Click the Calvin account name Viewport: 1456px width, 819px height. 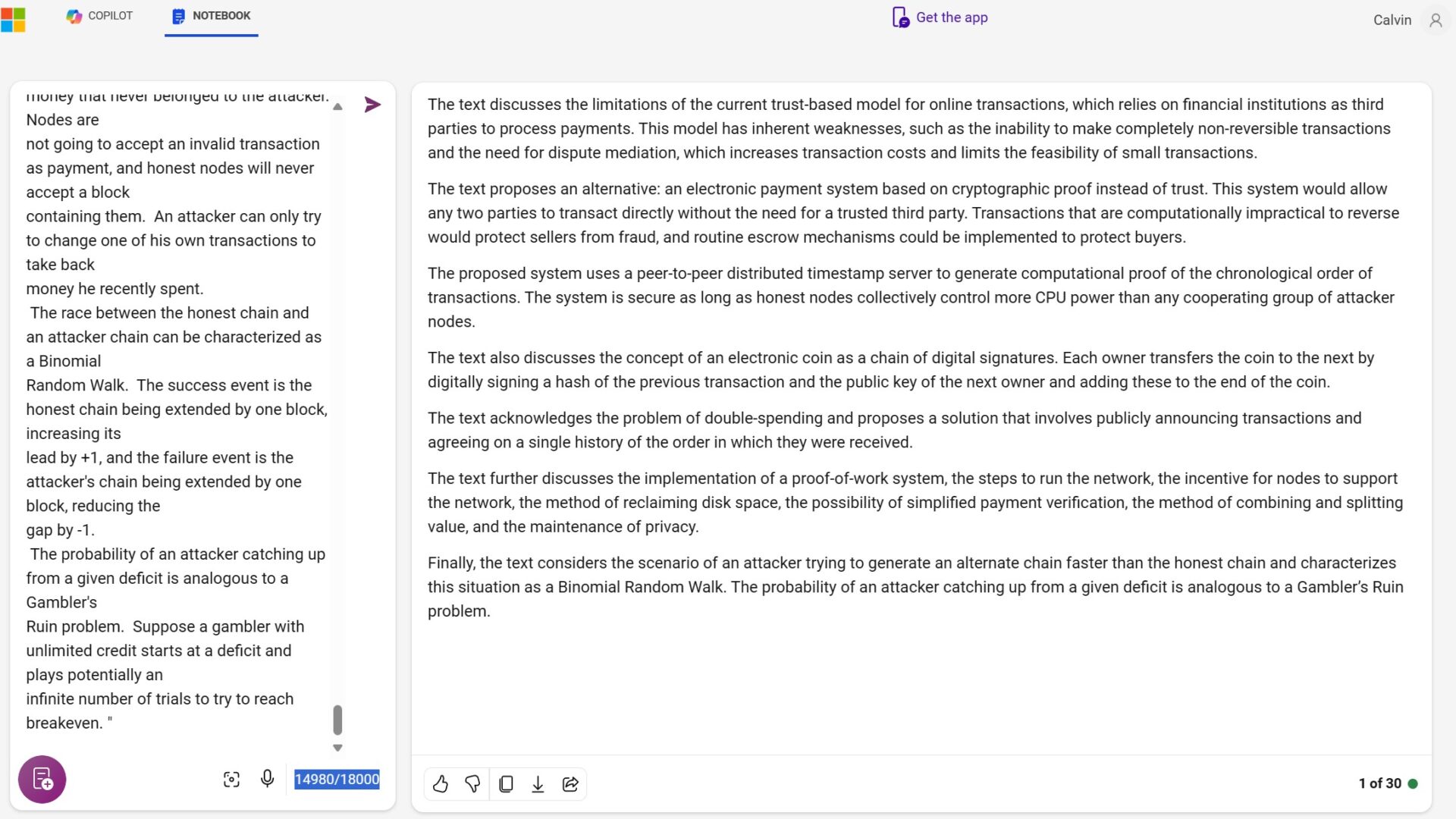[x=1392, y=20]
